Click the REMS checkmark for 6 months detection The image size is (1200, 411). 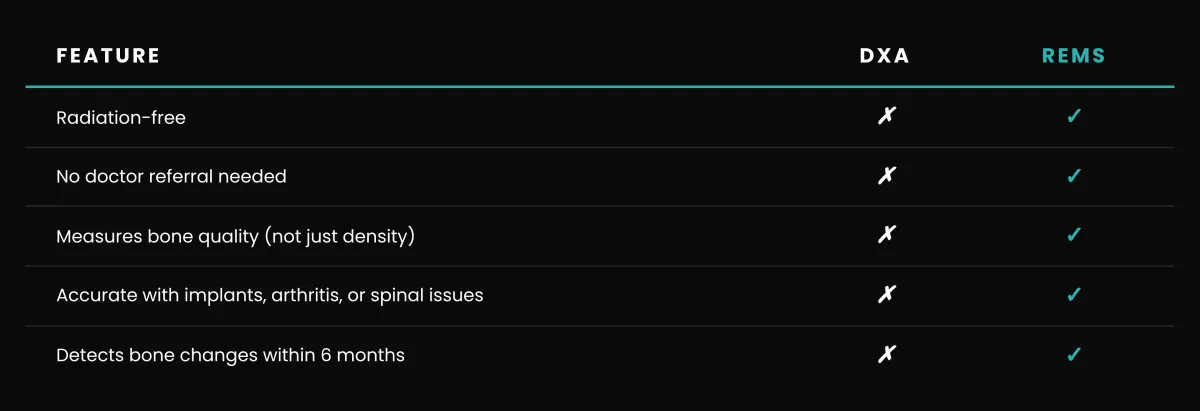click(x=1074, y=355)
